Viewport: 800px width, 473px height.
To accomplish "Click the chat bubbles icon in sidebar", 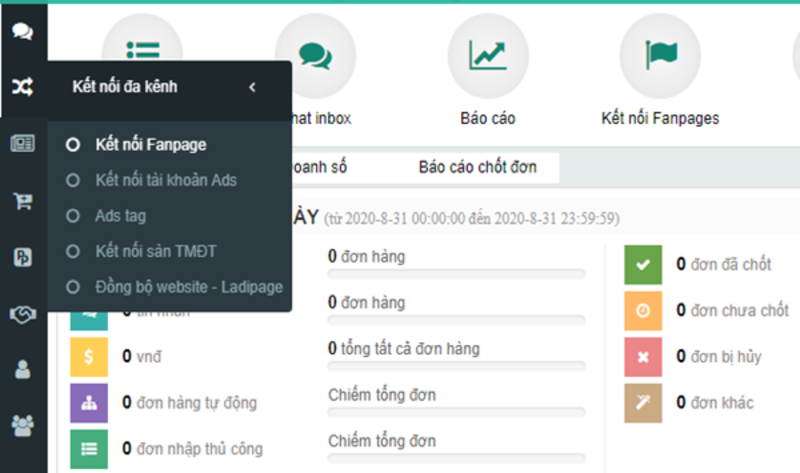I will [x=22, y=31].
